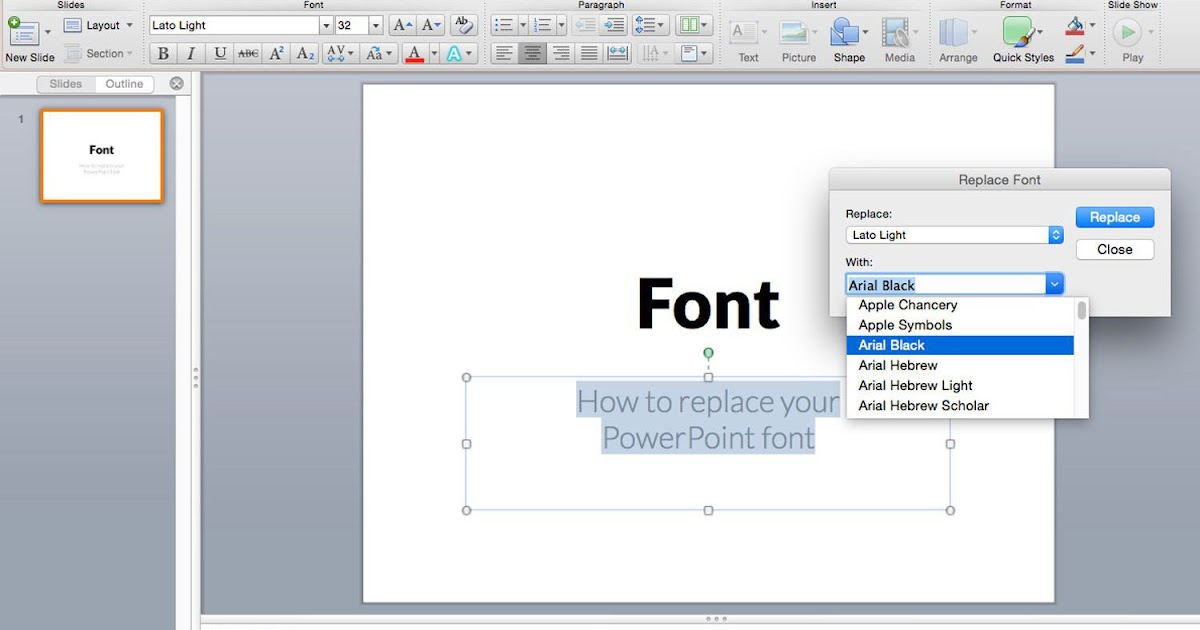Image resolution: width=1200 pixels, height=630 pixels.
Task: Close the Replace Font dialog
Action: pos(1115,249)
